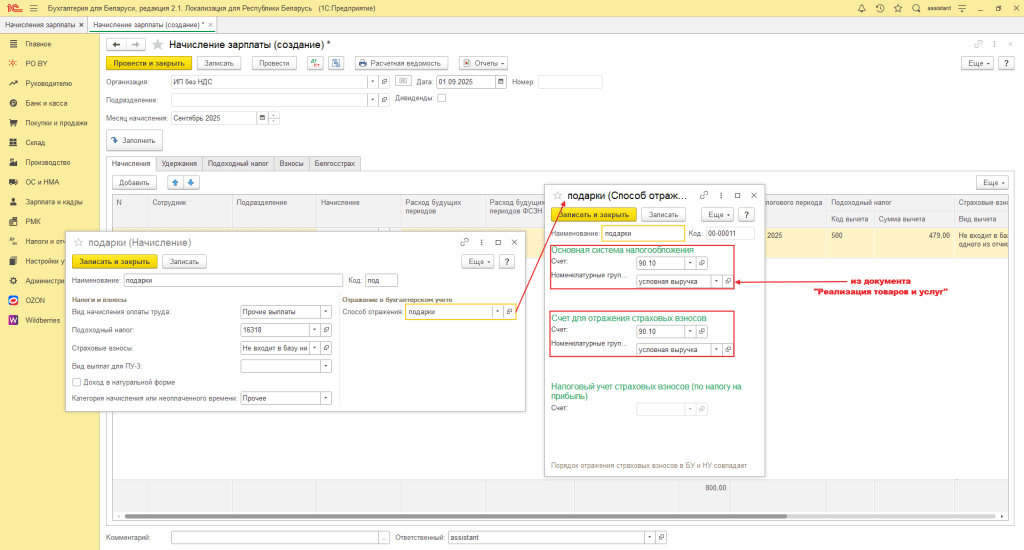
Task: Expand Способ отражения dropdown arrow
Action: pos(498,312)
